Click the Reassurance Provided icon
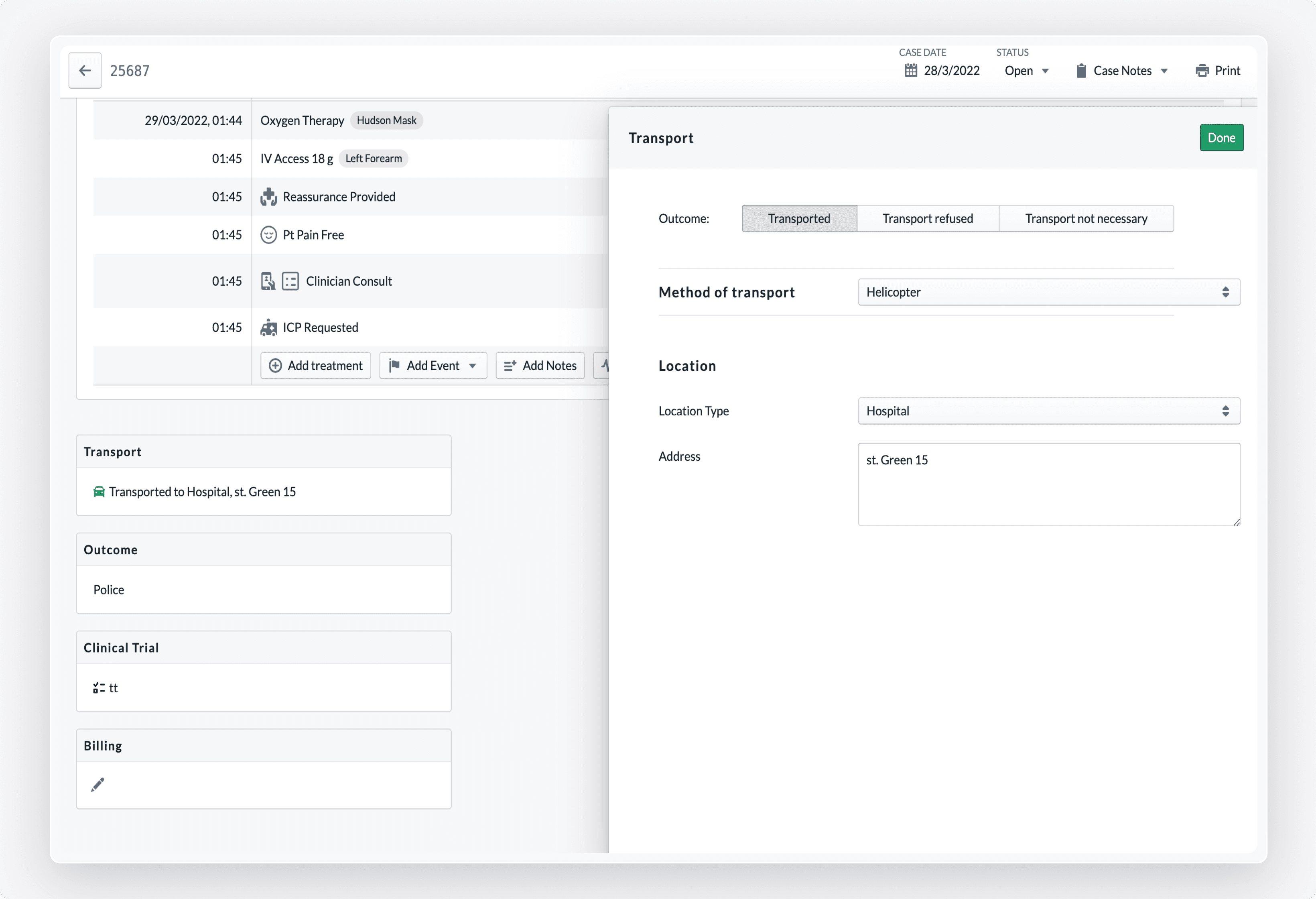Screen dimensions: 1316x899 268,197
